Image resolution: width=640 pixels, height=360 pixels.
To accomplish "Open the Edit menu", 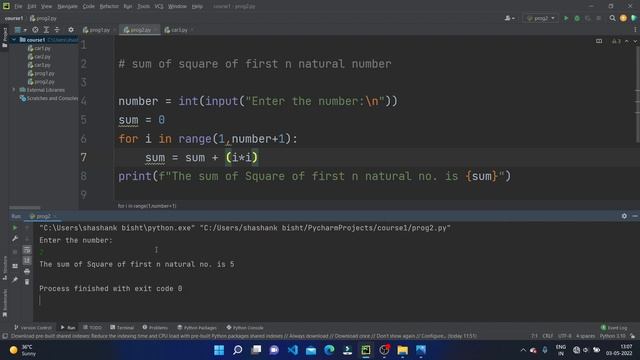I will tap(32, 7).
